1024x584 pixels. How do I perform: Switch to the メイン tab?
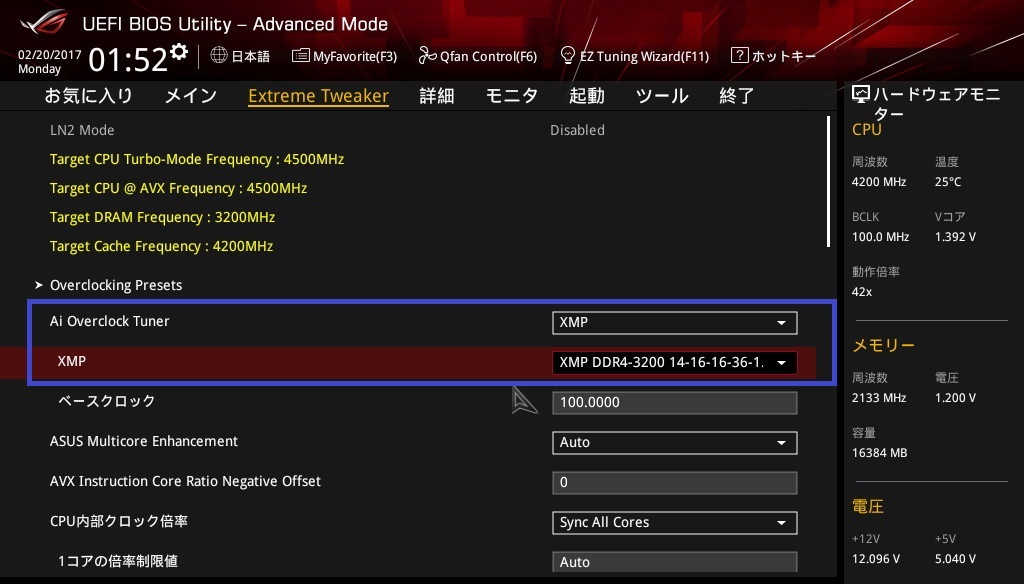(x=191, y=95)
